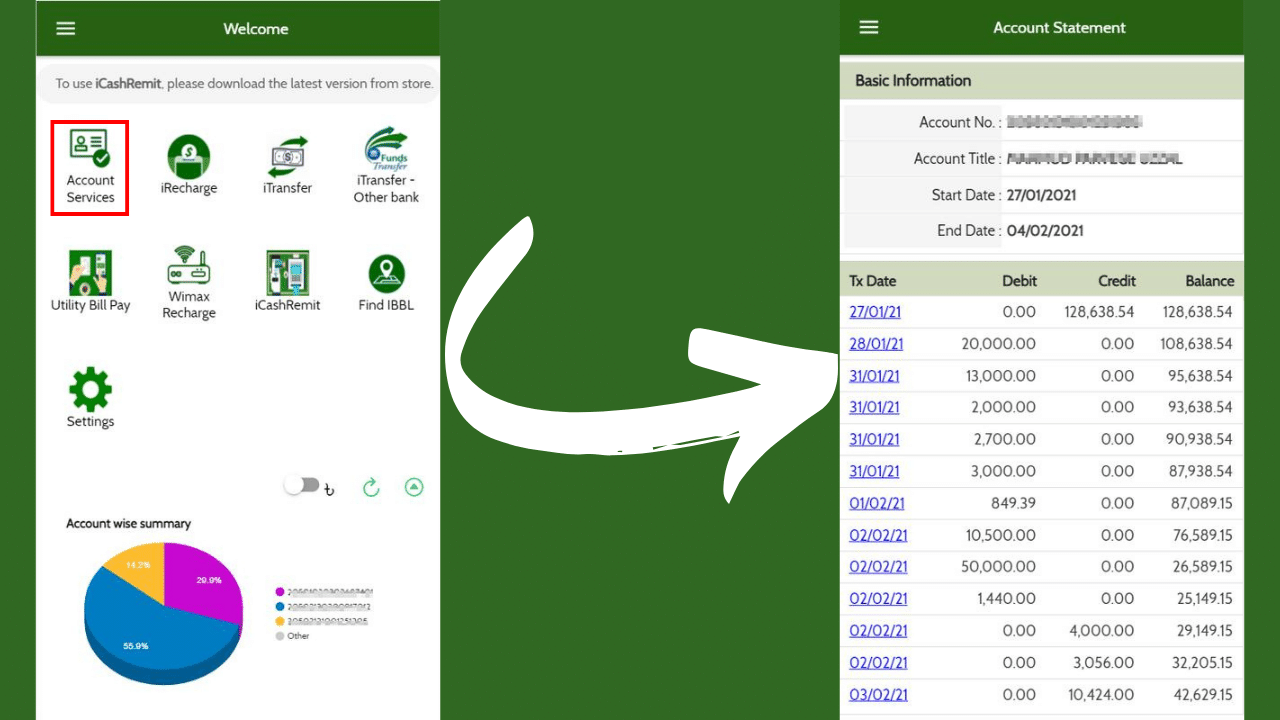Open the hamburger menu on the Welcome screen
The width and height of the screenshot is (1280, 720).
[66, 28]
